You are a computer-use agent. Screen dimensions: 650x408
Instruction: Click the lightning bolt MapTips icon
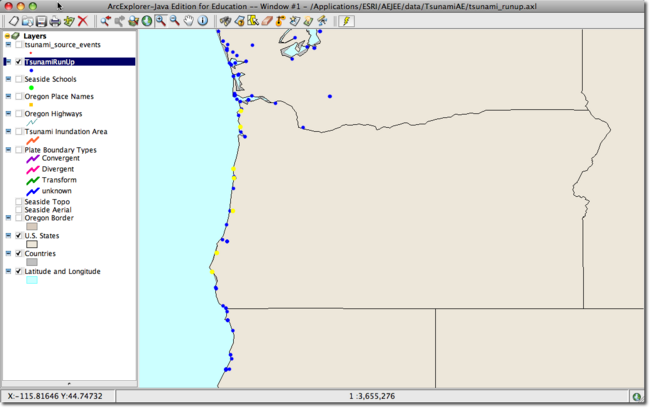pyautogui.click(x=347, y=21)
